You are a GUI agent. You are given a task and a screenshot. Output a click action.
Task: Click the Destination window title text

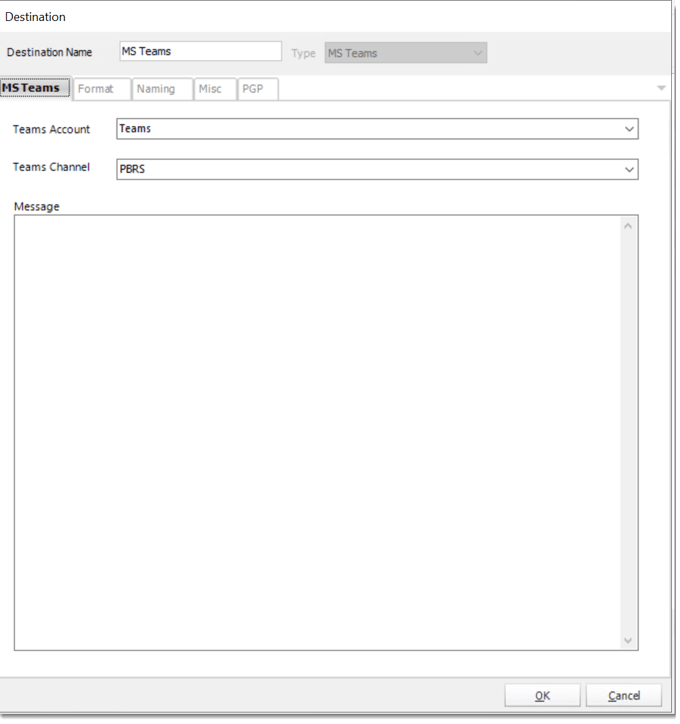point(36,17)
